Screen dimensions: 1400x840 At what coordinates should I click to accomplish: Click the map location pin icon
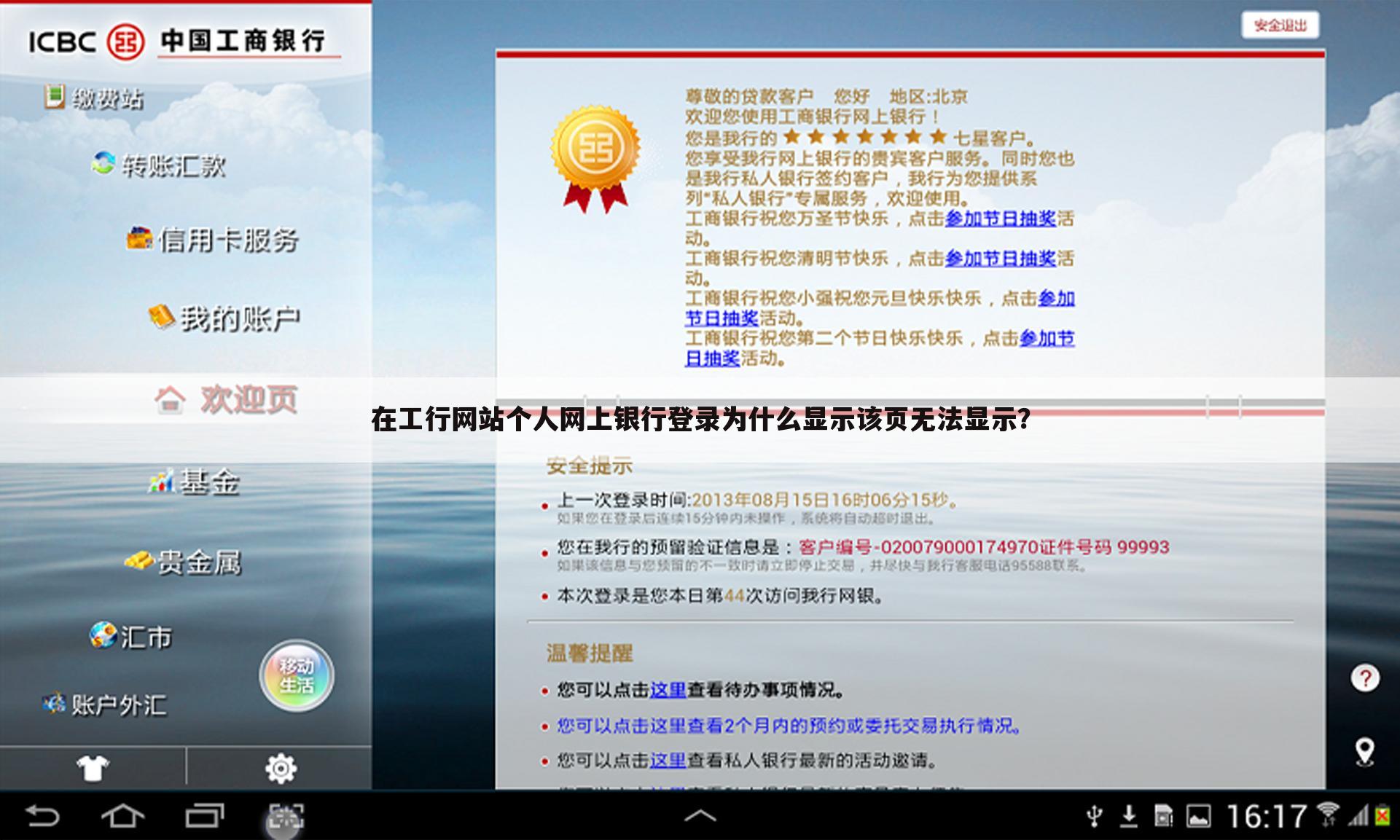coord(1365,752)
